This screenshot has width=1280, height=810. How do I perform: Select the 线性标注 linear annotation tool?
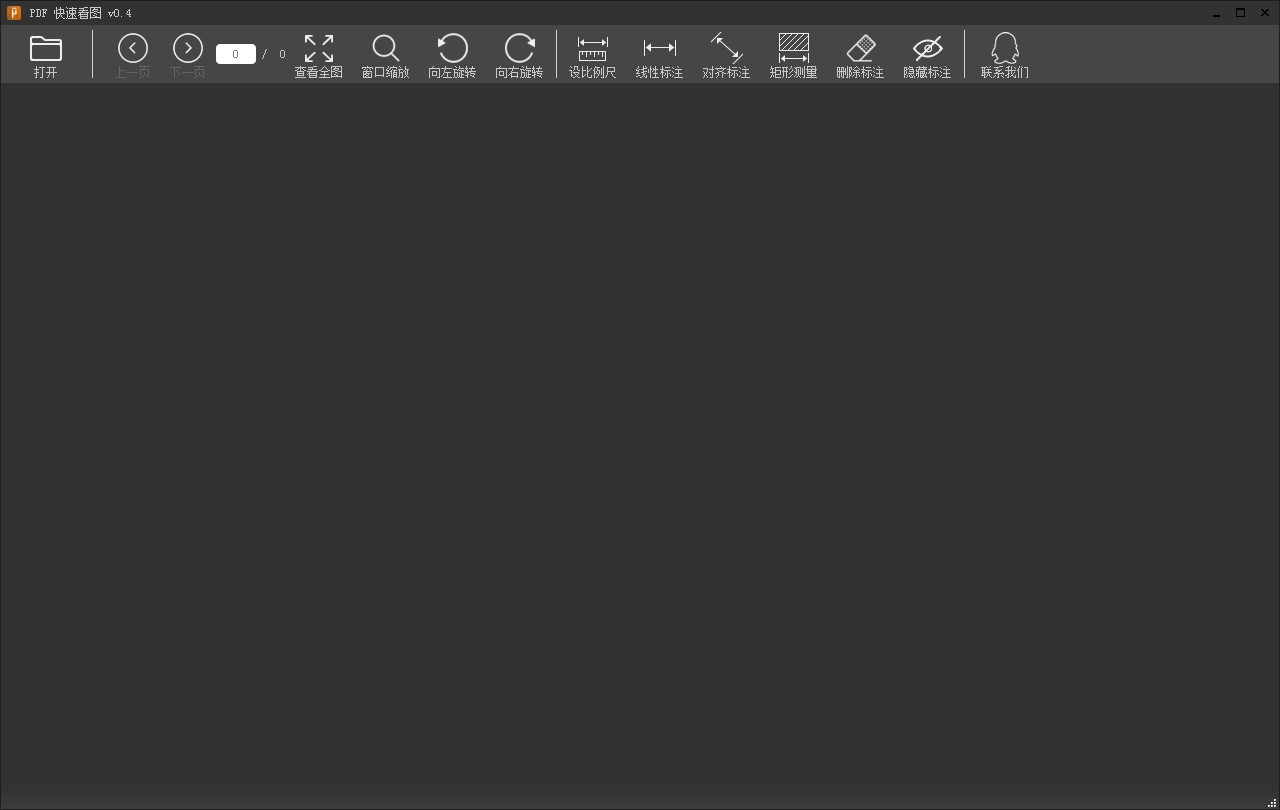(659, 54)
